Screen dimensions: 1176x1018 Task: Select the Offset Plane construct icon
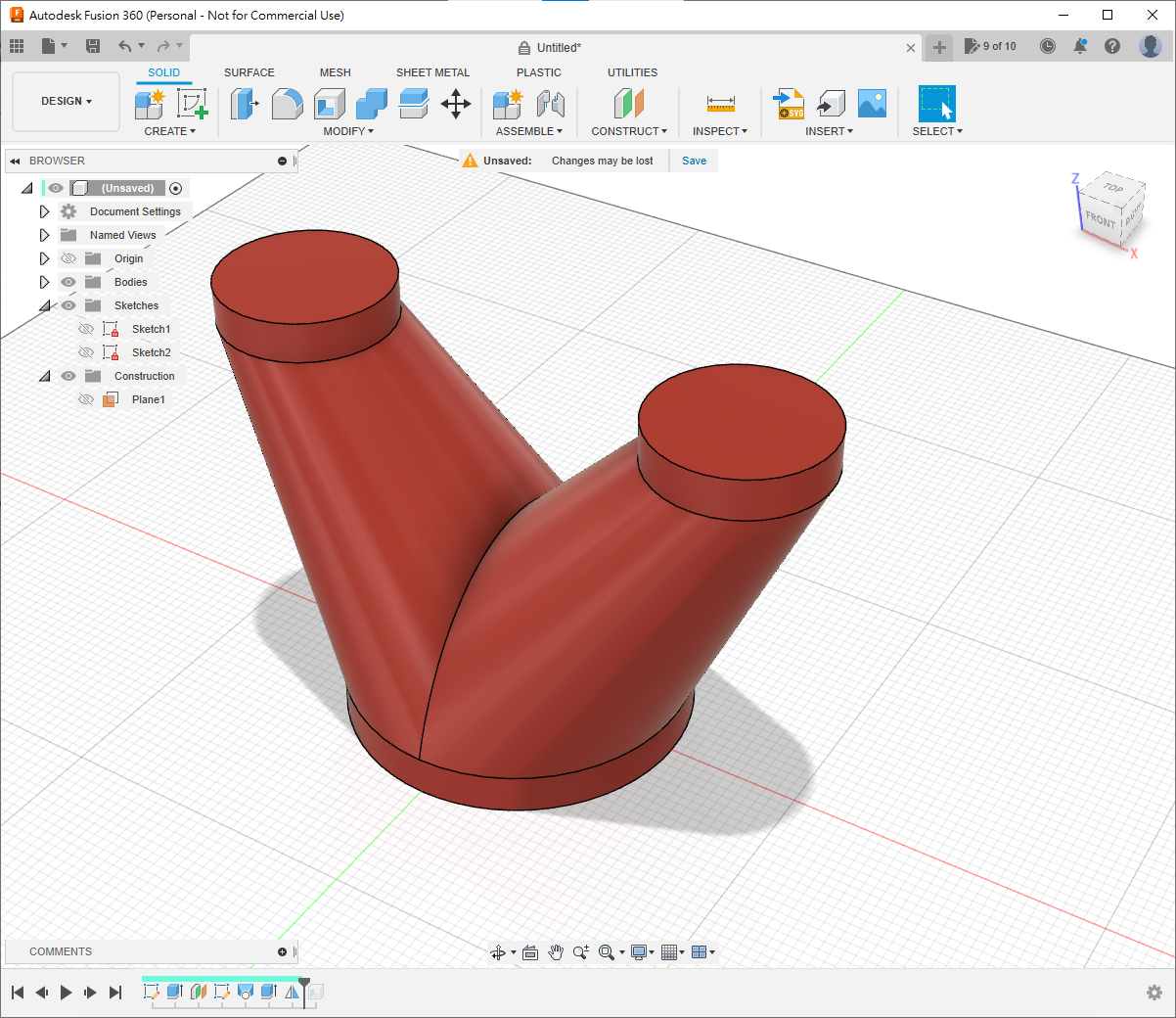tap(629, 103)
